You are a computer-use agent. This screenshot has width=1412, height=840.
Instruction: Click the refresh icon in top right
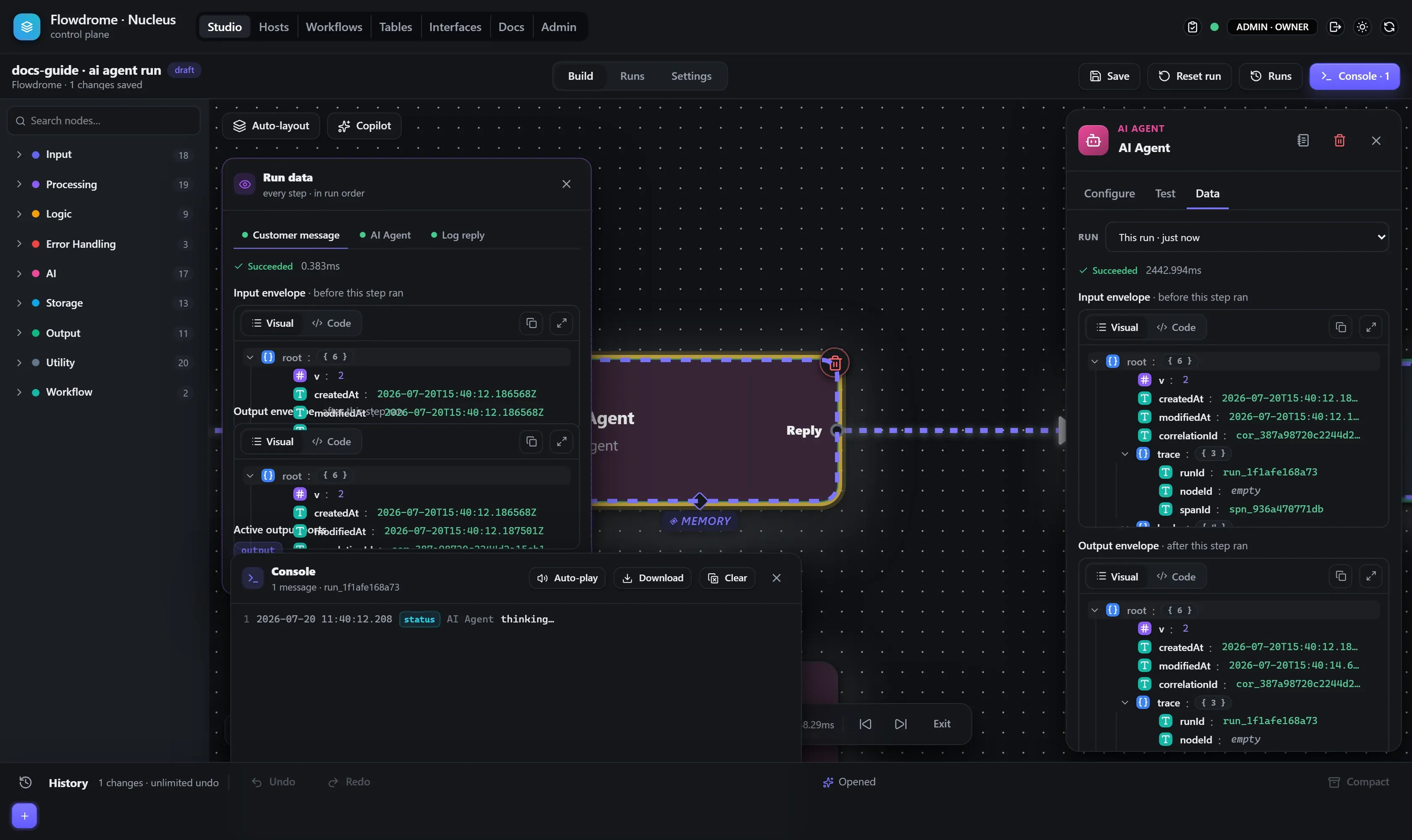pyautogui.click(x=1389, y=26)
